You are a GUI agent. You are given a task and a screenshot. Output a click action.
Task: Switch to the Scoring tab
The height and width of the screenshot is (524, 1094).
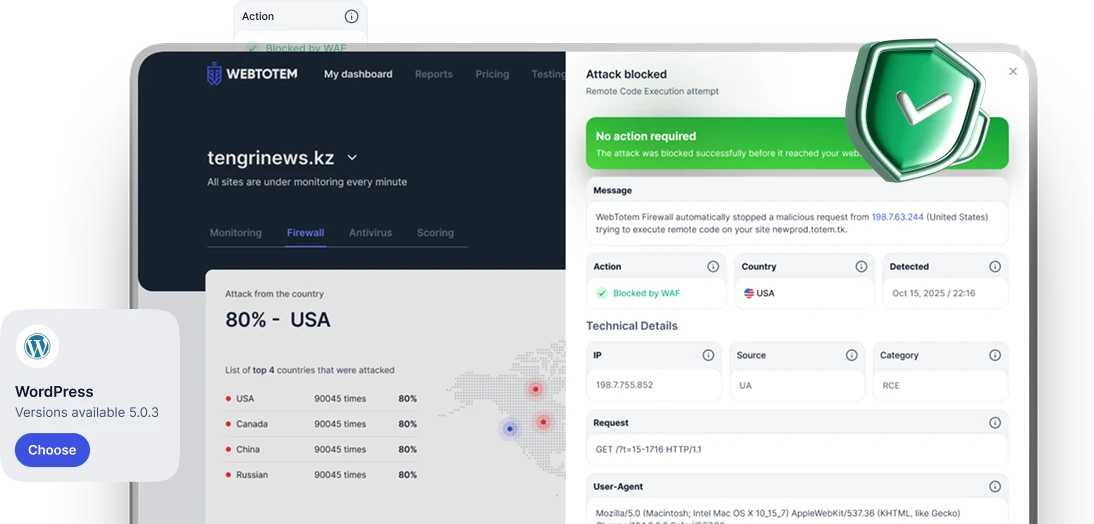pyautogui.click(x=435, y=233)
